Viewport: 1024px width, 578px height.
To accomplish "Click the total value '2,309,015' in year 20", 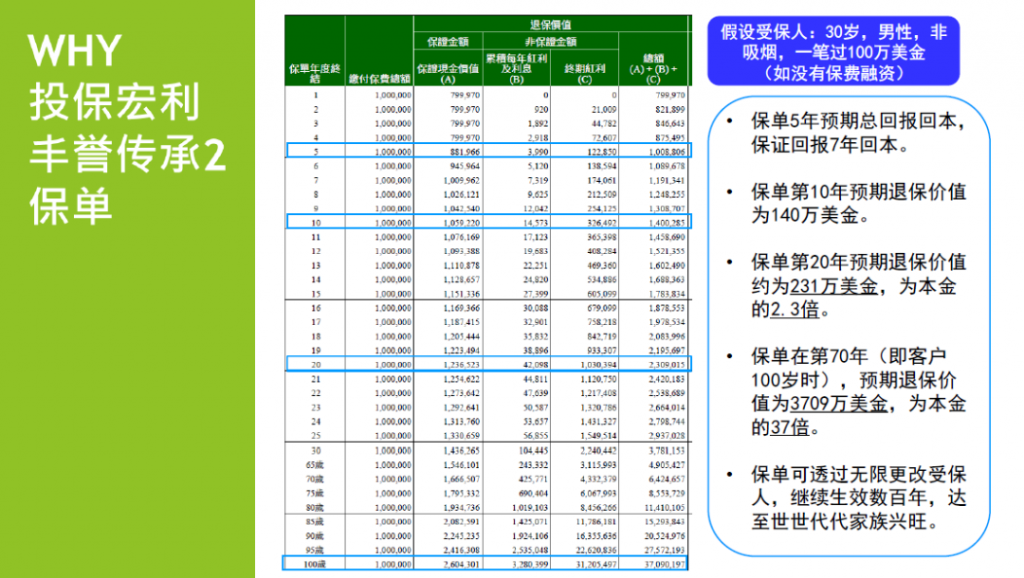I will click(667, 364).
